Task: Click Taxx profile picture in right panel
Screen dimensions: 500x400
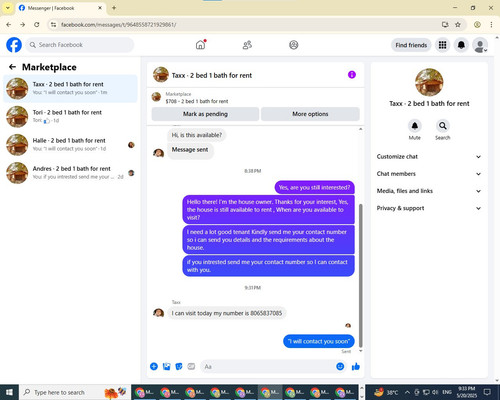Action: point(429,82)
